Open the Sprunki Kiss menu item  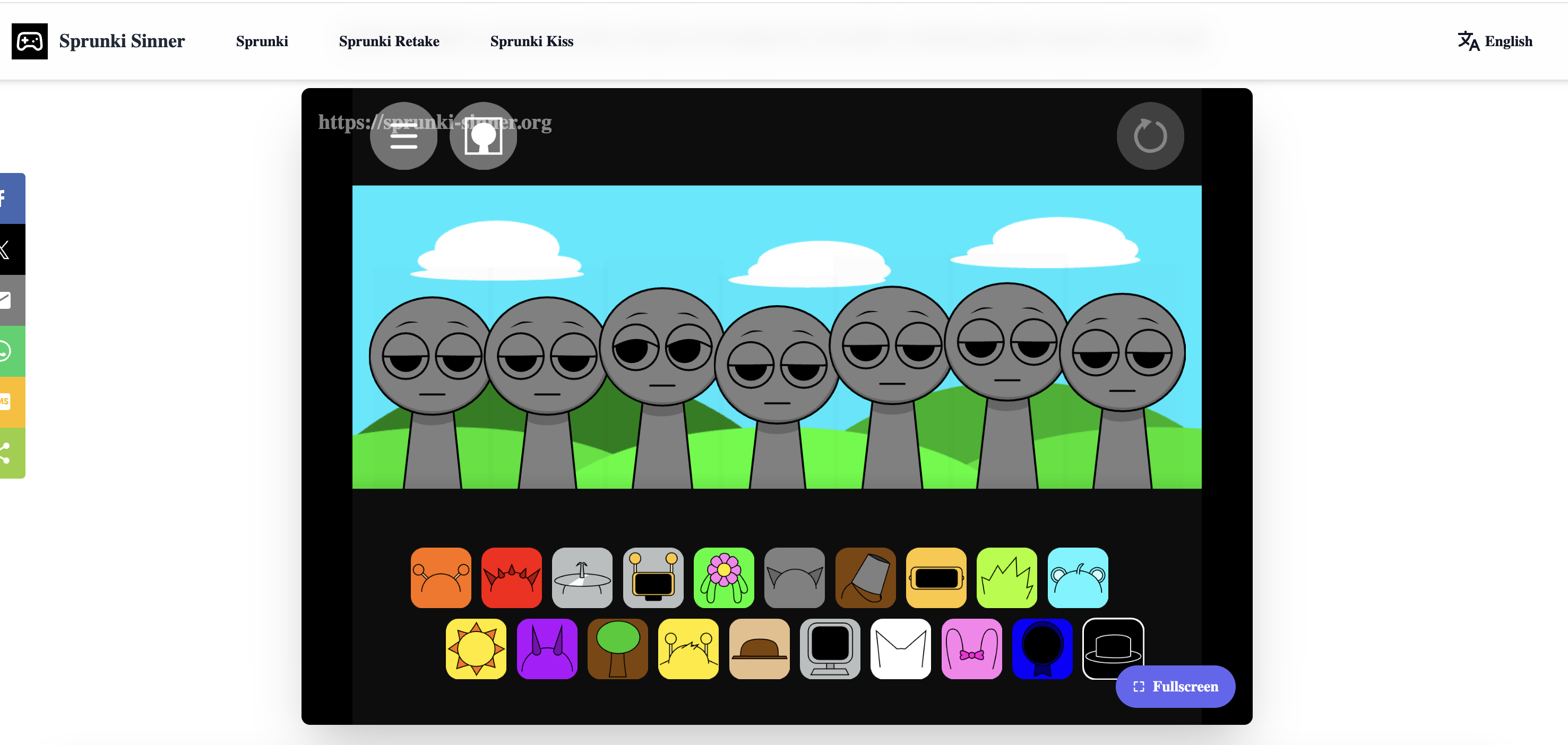tap(531, 41)
